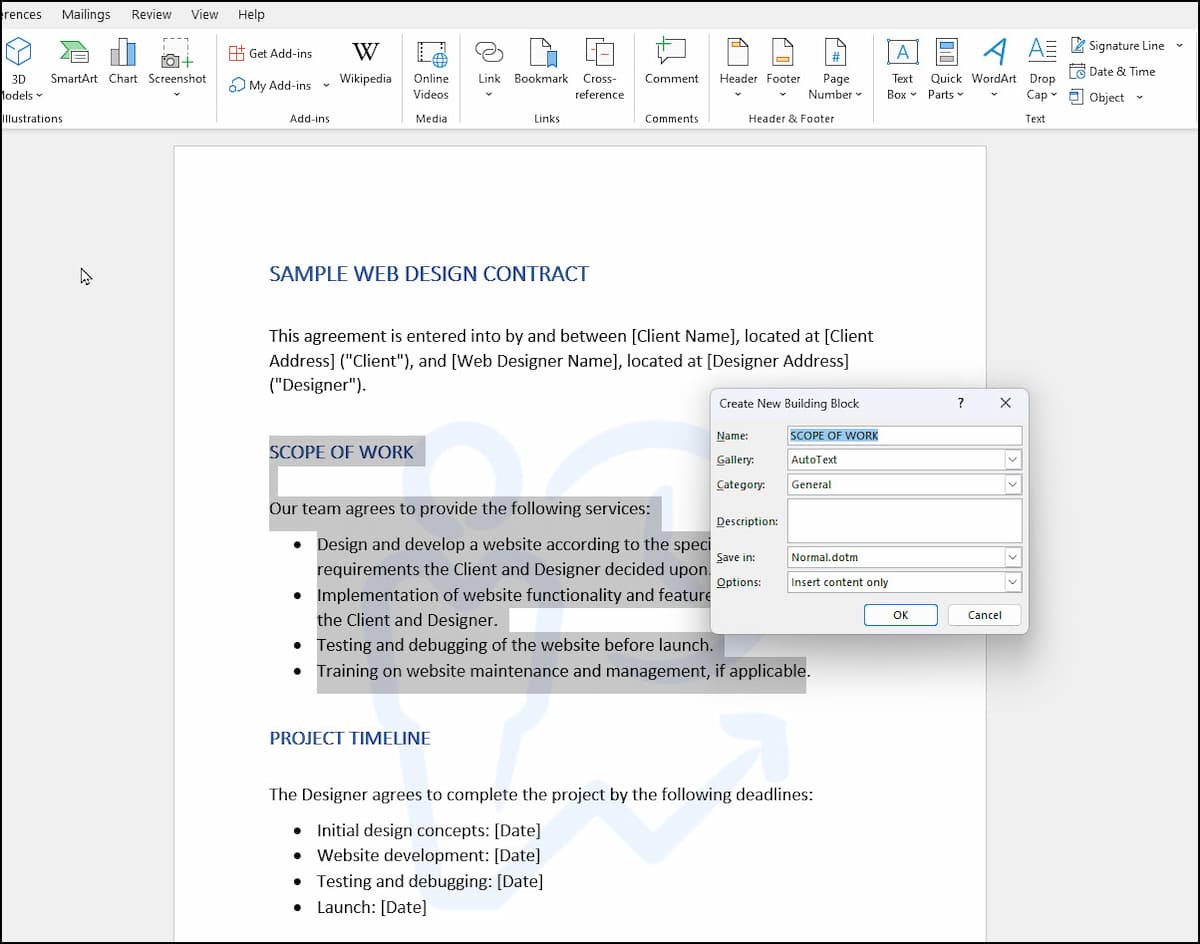Open My Add-ins
This screenshot has height=944, width=1200.
point(270,85)
